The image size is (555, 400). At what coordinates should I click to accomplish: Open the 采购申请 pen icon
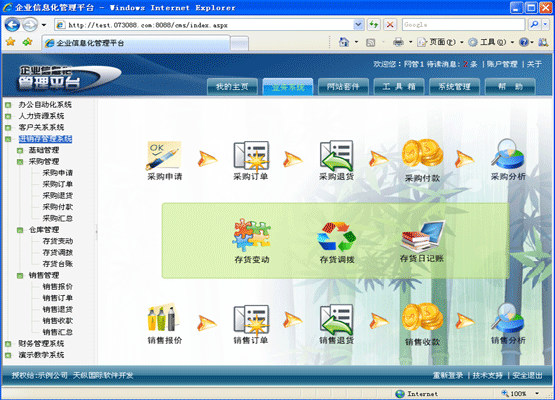[164, 155]
